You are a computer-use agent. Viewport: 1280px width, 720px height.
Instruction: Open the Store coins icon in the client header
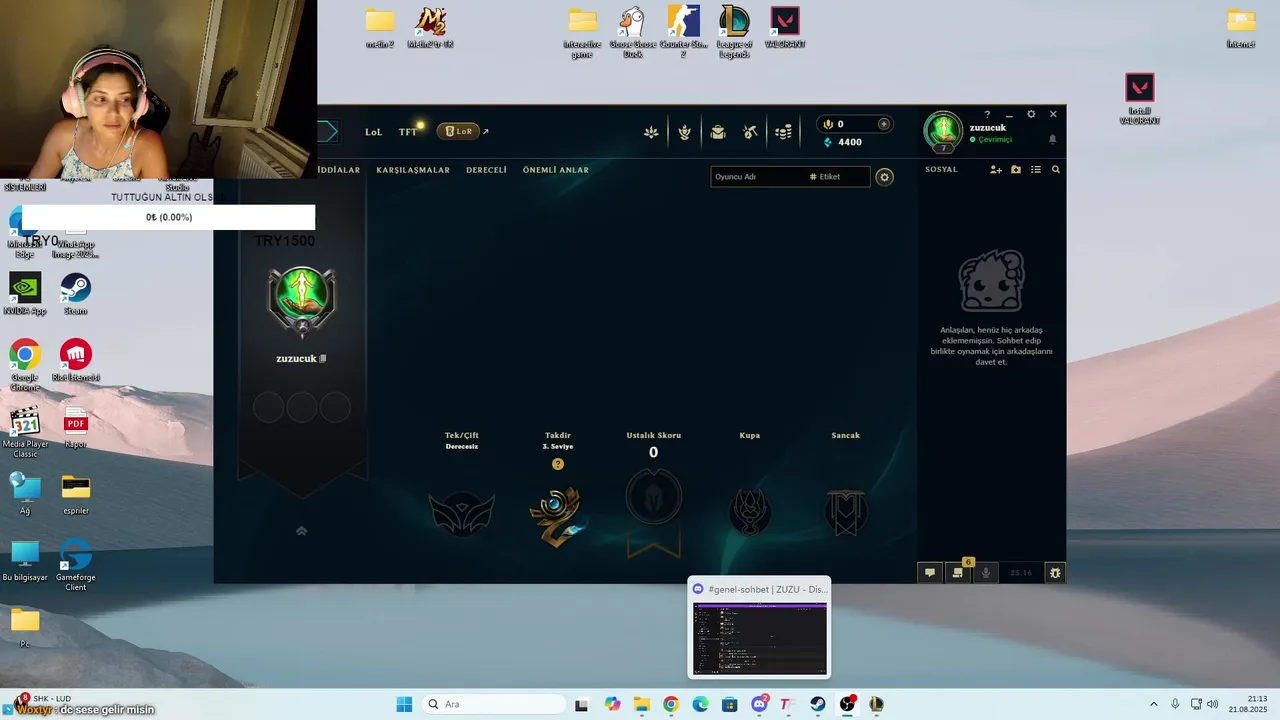pos(784,132)
